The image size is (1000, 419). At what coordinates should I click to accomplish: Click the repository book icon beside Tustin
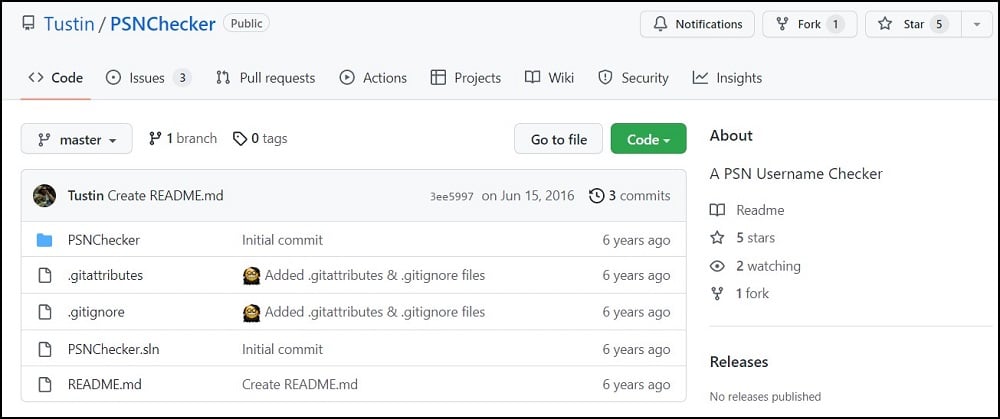[x=28, y=23]
